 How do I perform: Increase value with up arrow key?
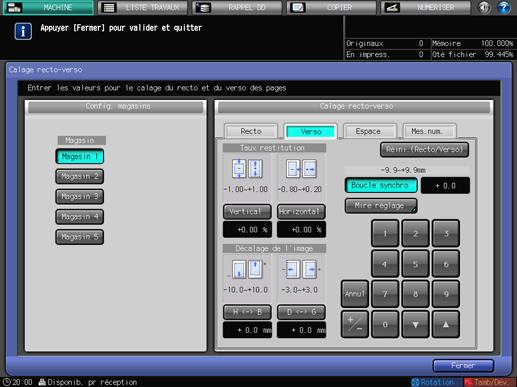pyautogui.click(x=446, y=324)
